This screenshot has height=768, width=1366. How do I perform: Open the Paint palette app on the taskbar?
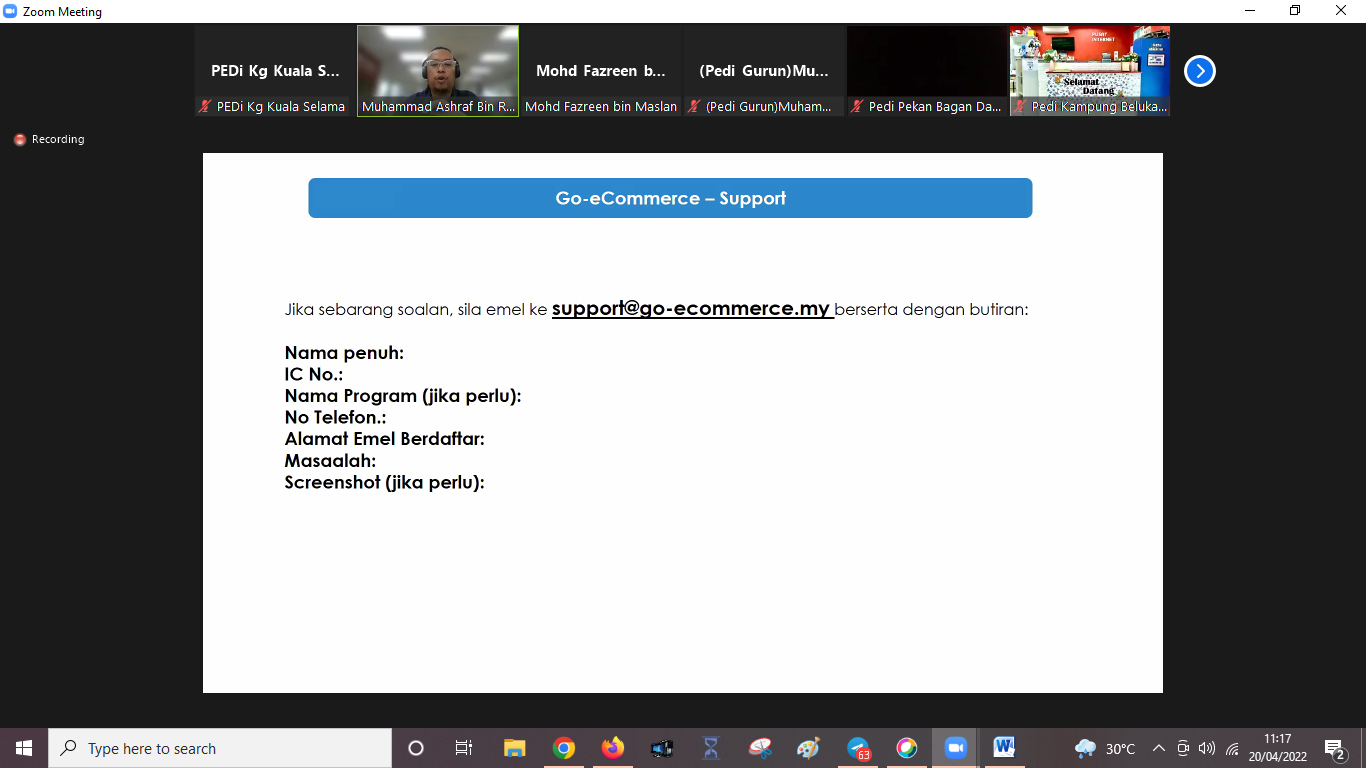pos(809,748)
